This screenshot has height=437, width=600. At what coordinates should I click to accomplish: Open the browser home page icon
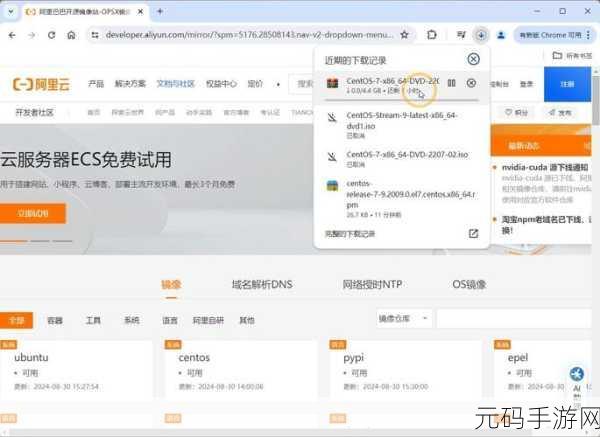click(71, 35)
